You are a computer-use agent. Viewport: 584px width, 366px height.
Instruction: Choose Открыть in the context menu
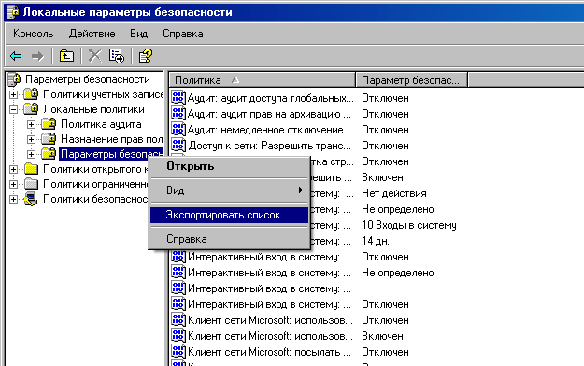point(229,166)
